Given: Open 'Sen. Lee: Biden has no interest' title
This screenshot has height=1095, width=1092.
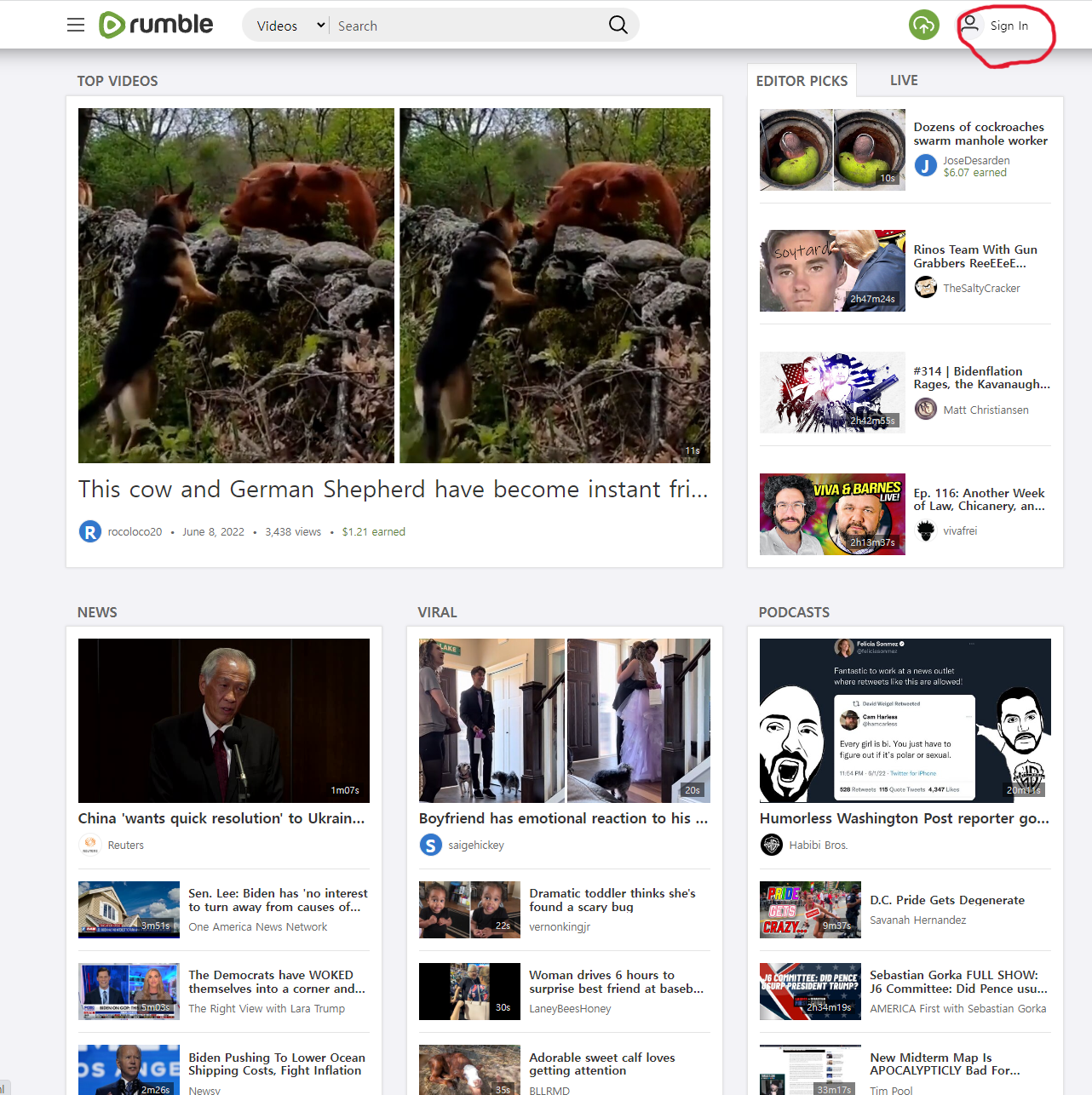Looking at the screenshot, I should [278, 900].
